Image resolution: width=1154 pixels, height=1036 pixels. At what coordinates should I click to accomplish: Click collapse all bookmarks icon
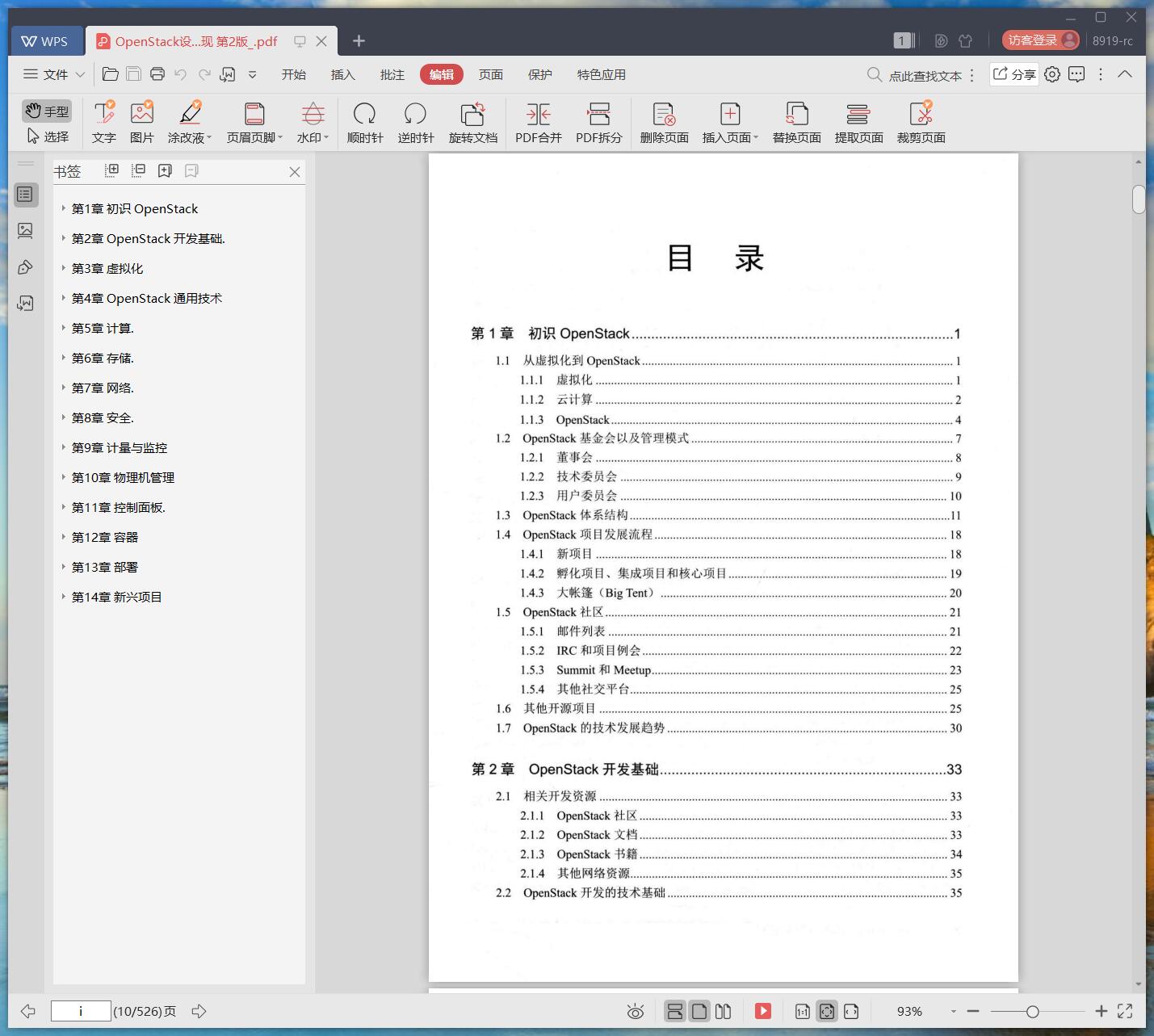(139, 170)
